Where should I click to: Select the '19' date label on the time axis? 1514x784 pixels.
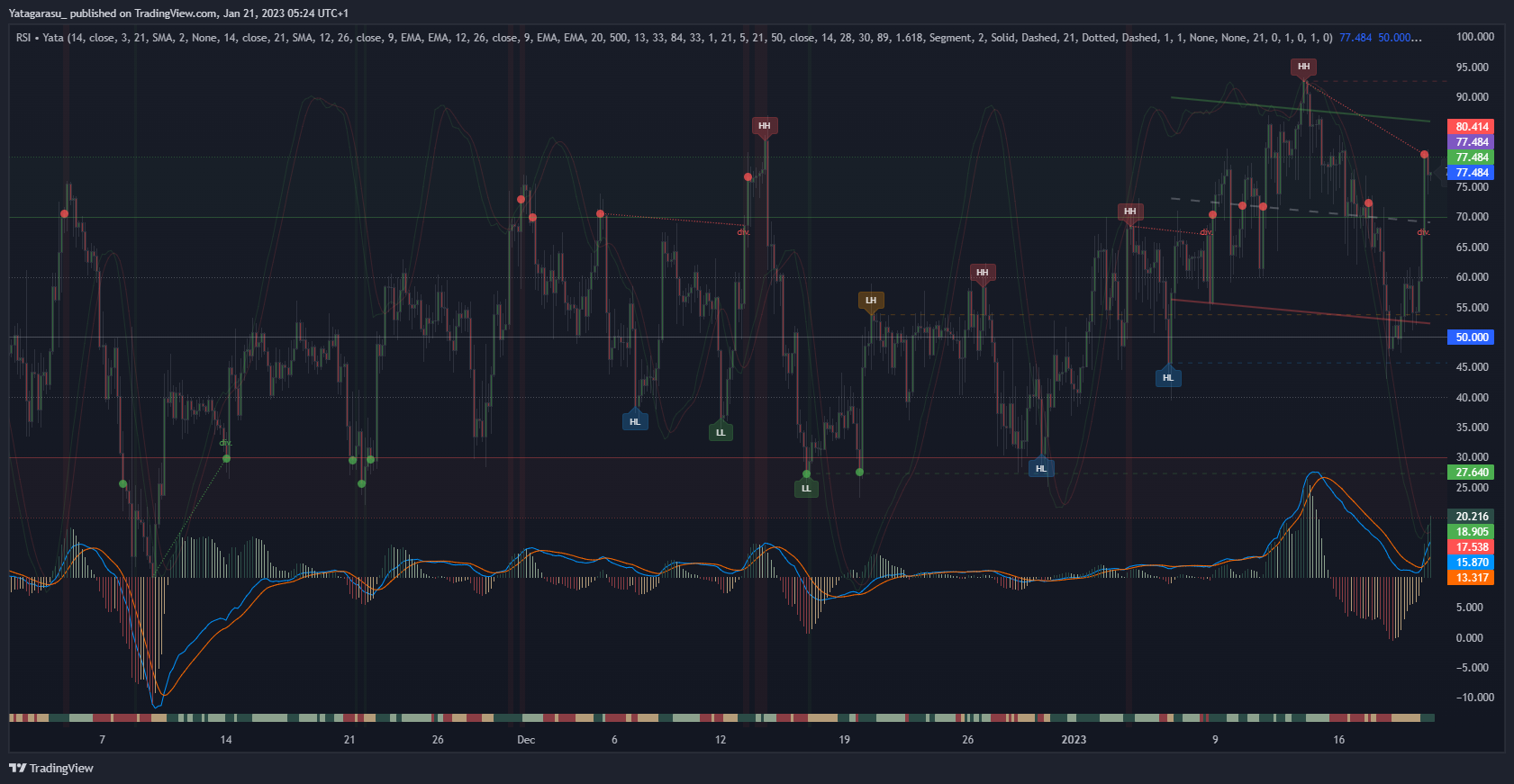point(844,740)
